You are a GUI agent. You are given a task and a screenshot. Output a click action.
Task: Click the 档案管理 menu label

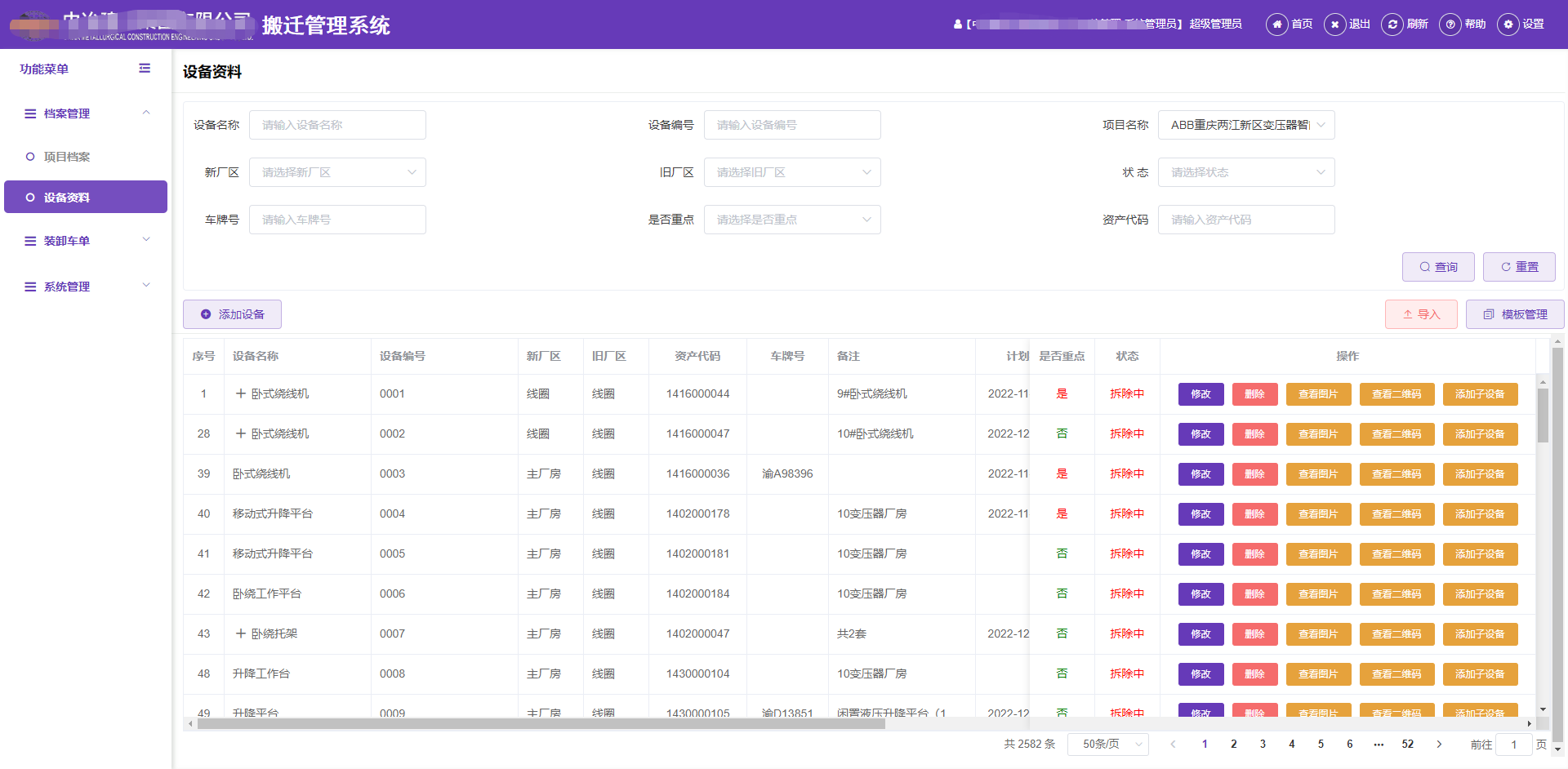coord(67,113)
